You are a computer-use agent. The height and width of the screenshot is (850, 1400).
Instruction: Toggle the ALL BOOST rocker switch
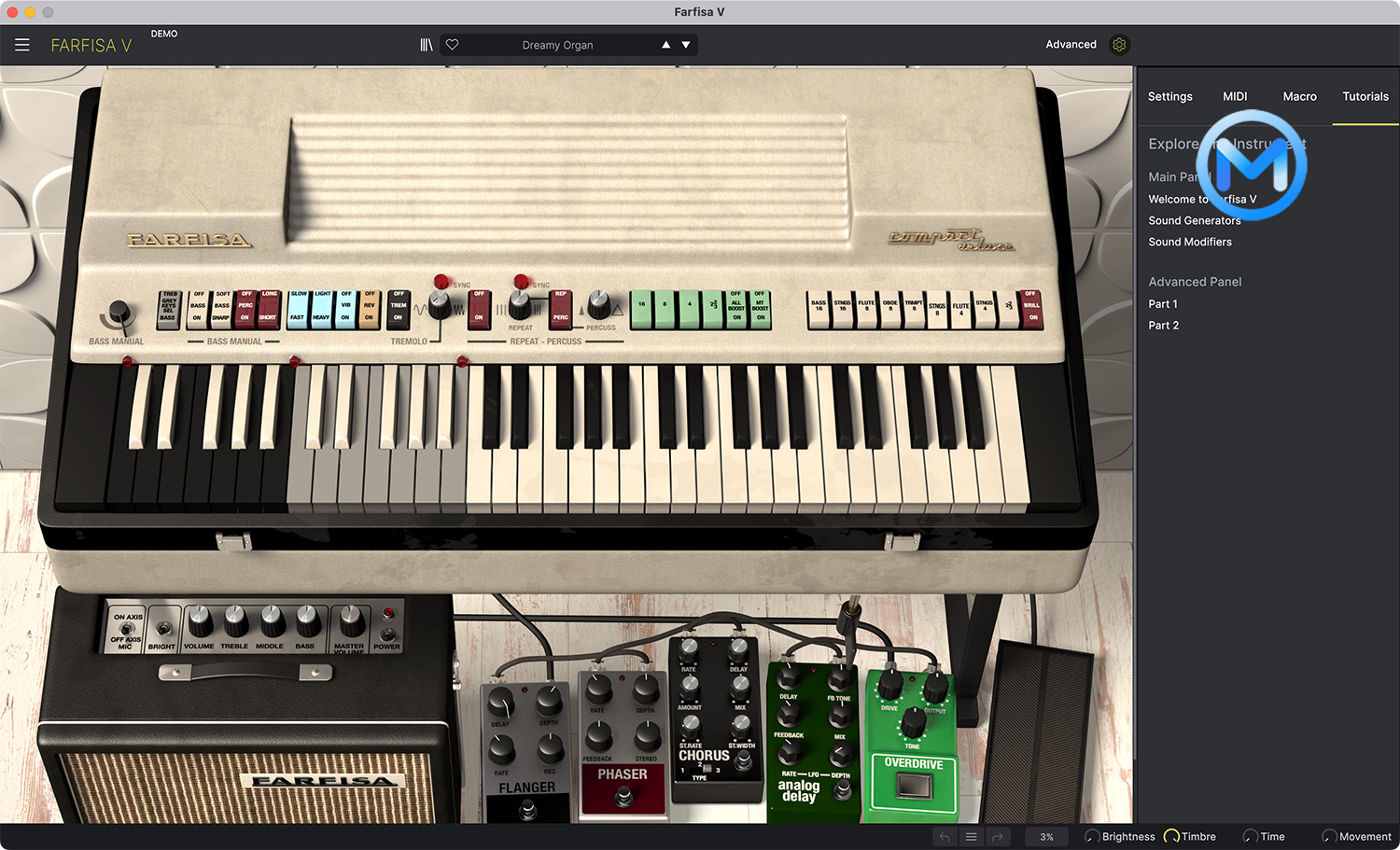736,308
